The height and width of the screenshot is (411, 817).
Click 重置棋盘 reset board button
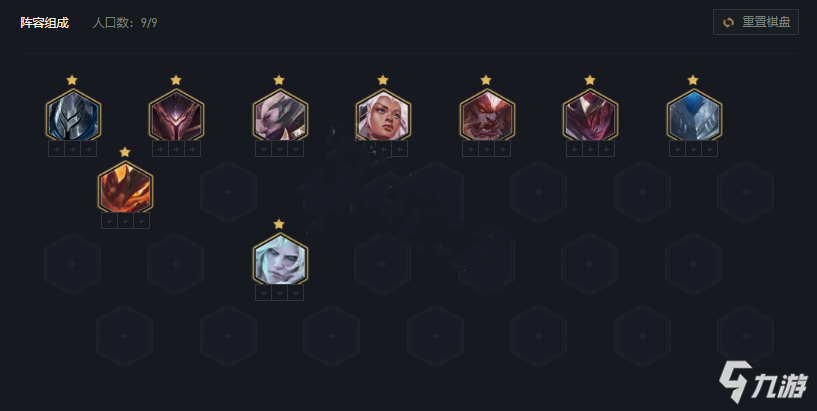click(756, 22)
